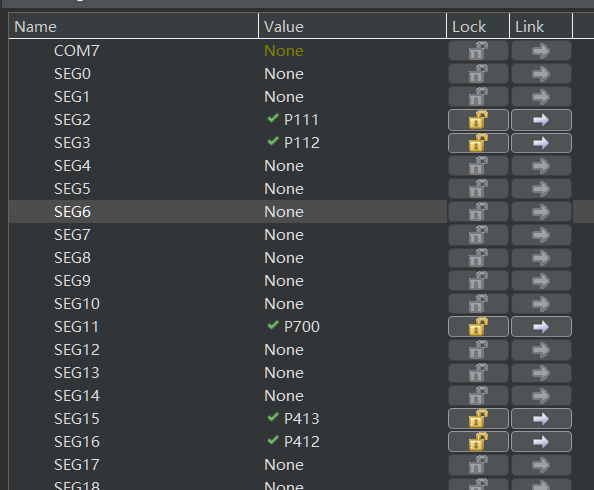Open the Value dropdown for SEG6
The width and height of the screenshot is (594, 490).
click(x=352, y=212)
